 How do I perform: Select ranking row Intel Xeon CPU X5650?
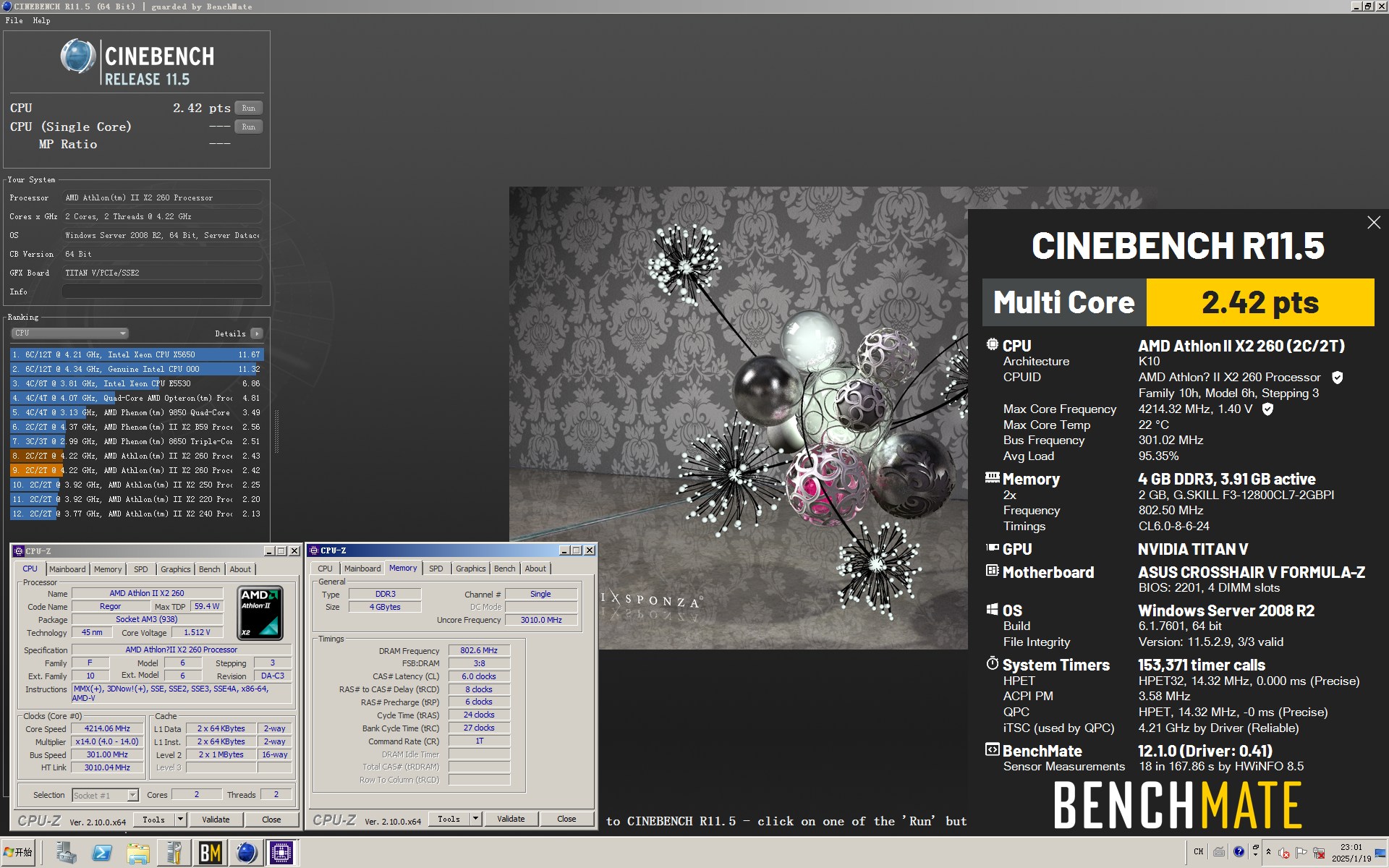pyautogui.click(x=137, y=354)
